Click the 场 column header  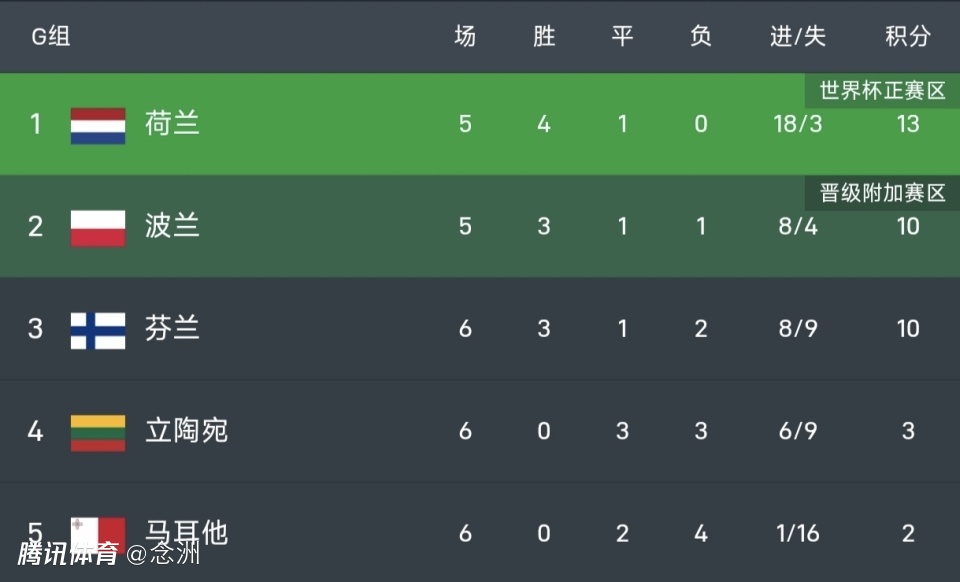[x=465, y=37]
